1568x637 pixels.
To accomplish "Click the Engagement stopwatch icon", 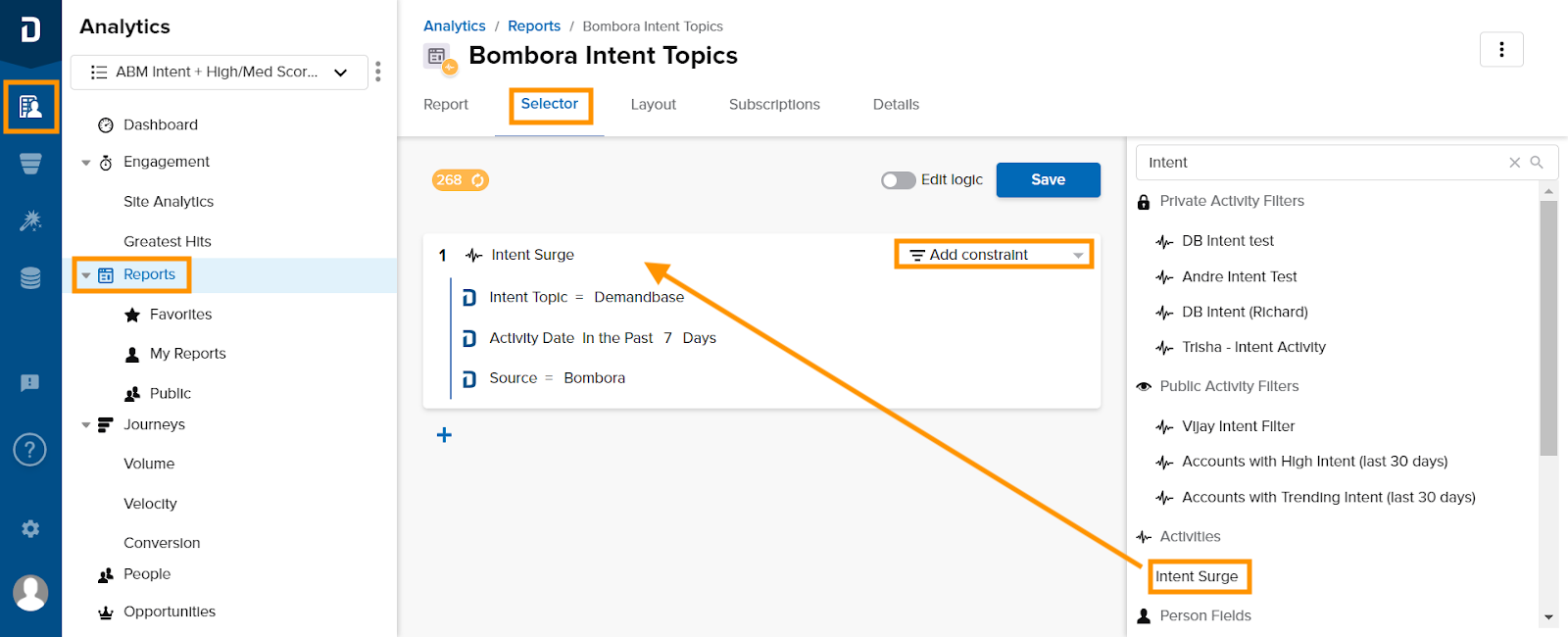I will point(106,163).
